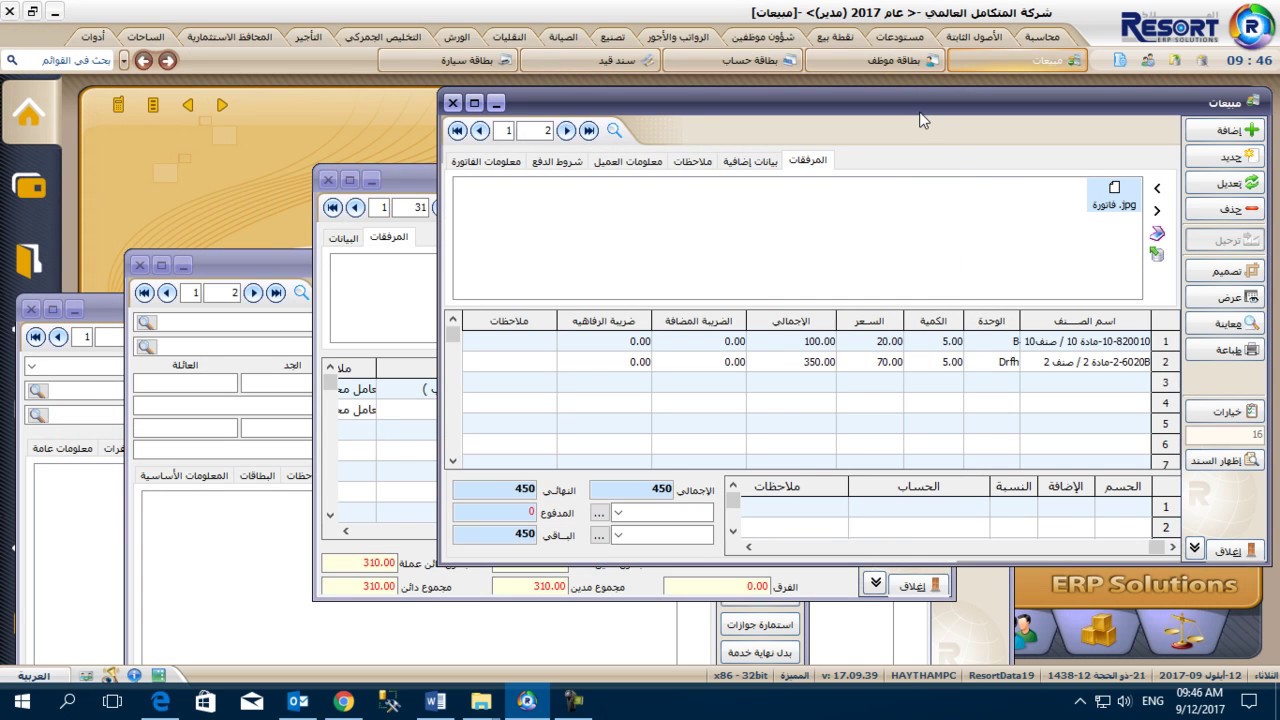1280x720 pixels.
Task: Open Word from the taskbar
Action: pos(435,701)
